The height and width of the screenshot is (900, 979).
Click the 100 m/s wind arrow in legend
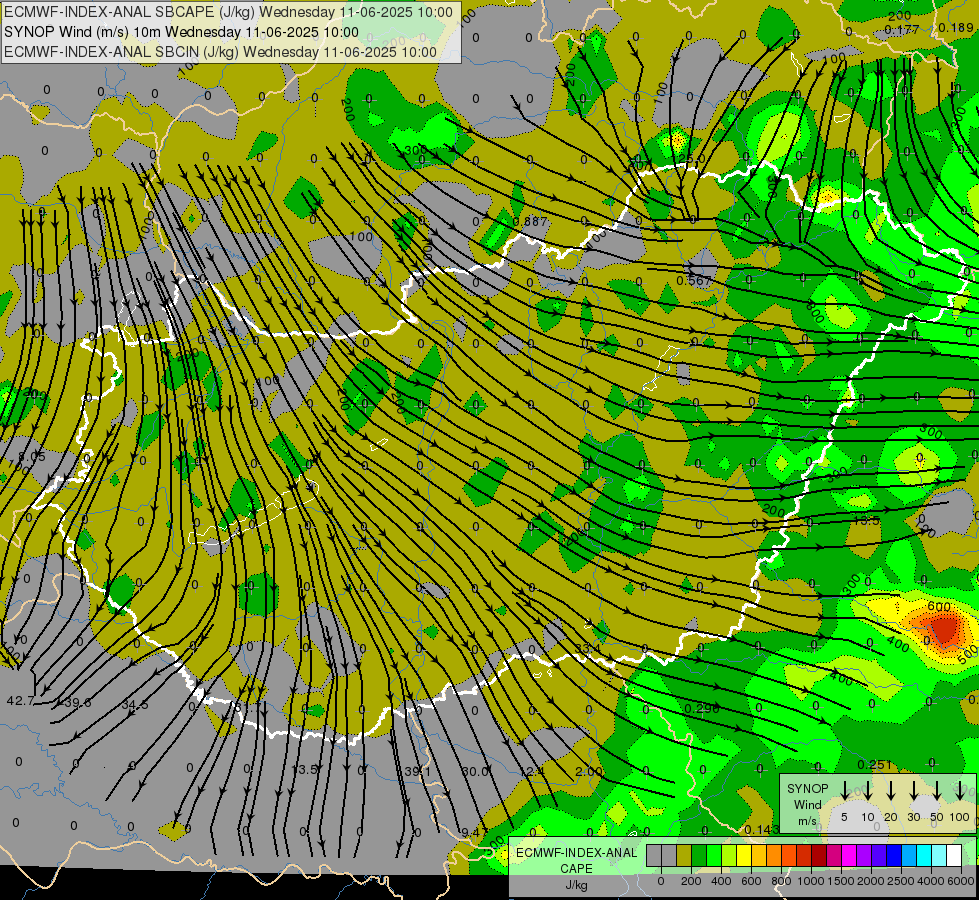click(x=960, y=791)
